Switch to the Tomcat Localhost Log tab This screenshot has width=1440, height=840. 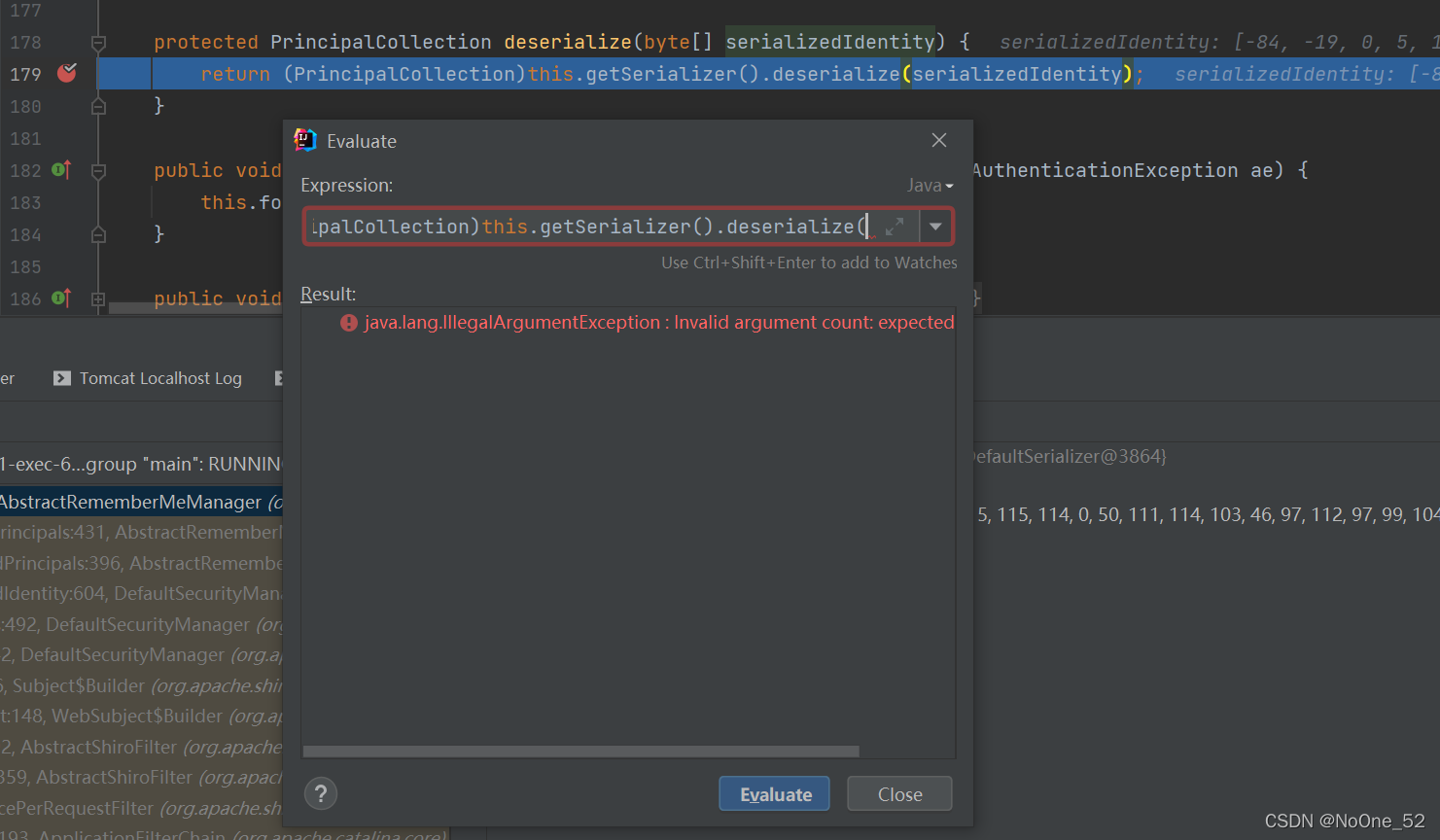click(x=148, y=378)
